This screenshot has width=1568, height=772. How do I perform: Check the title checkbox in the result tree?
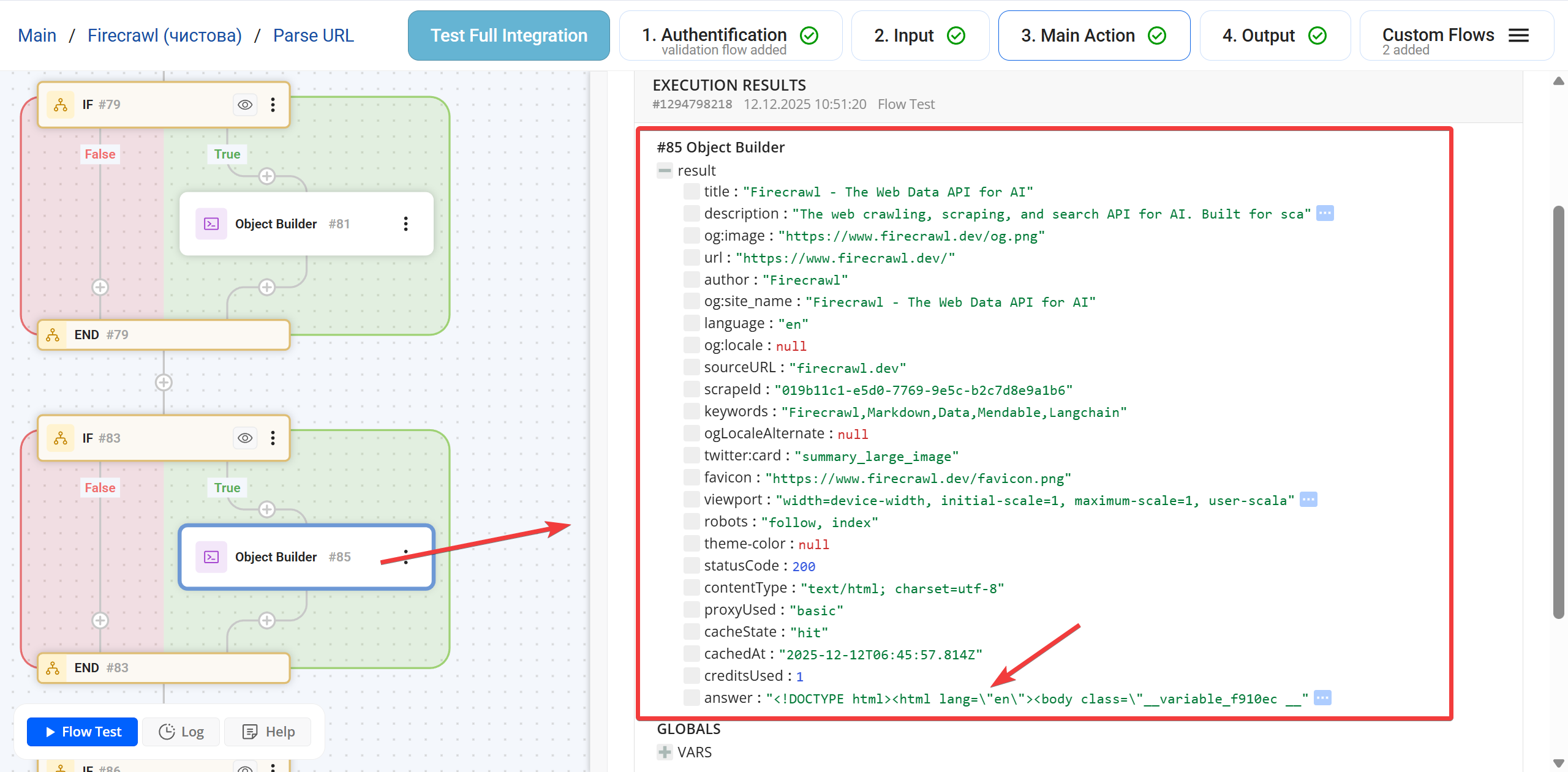pos(691,191)
